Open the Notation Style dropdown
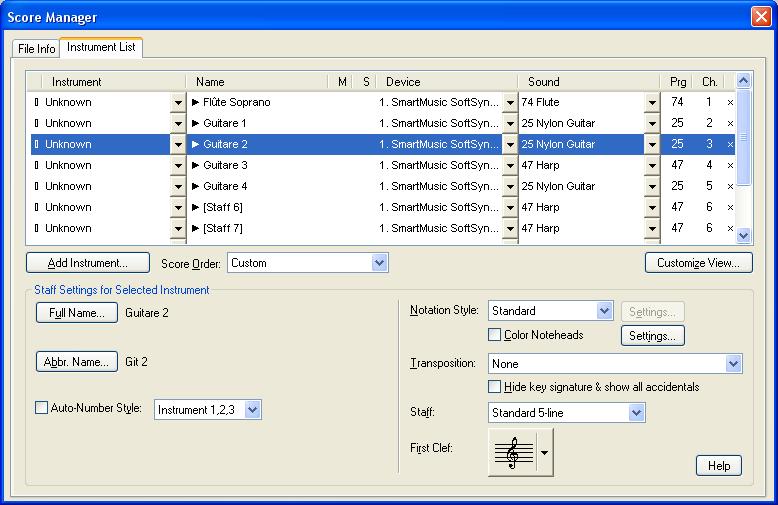 (x=604, y=311)
